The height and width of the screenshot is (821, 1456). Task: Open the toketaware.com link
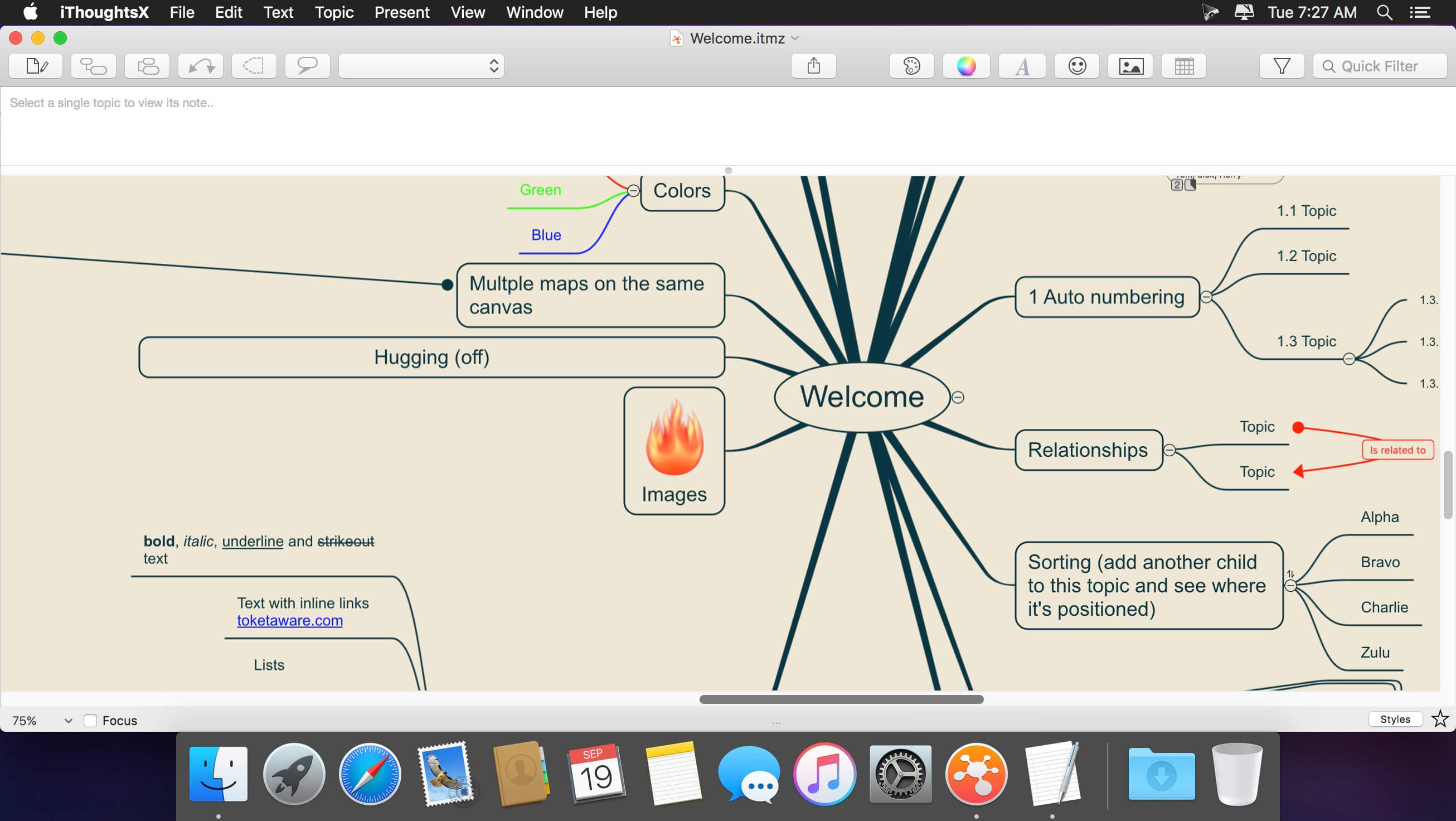click(x=289, y=620)
